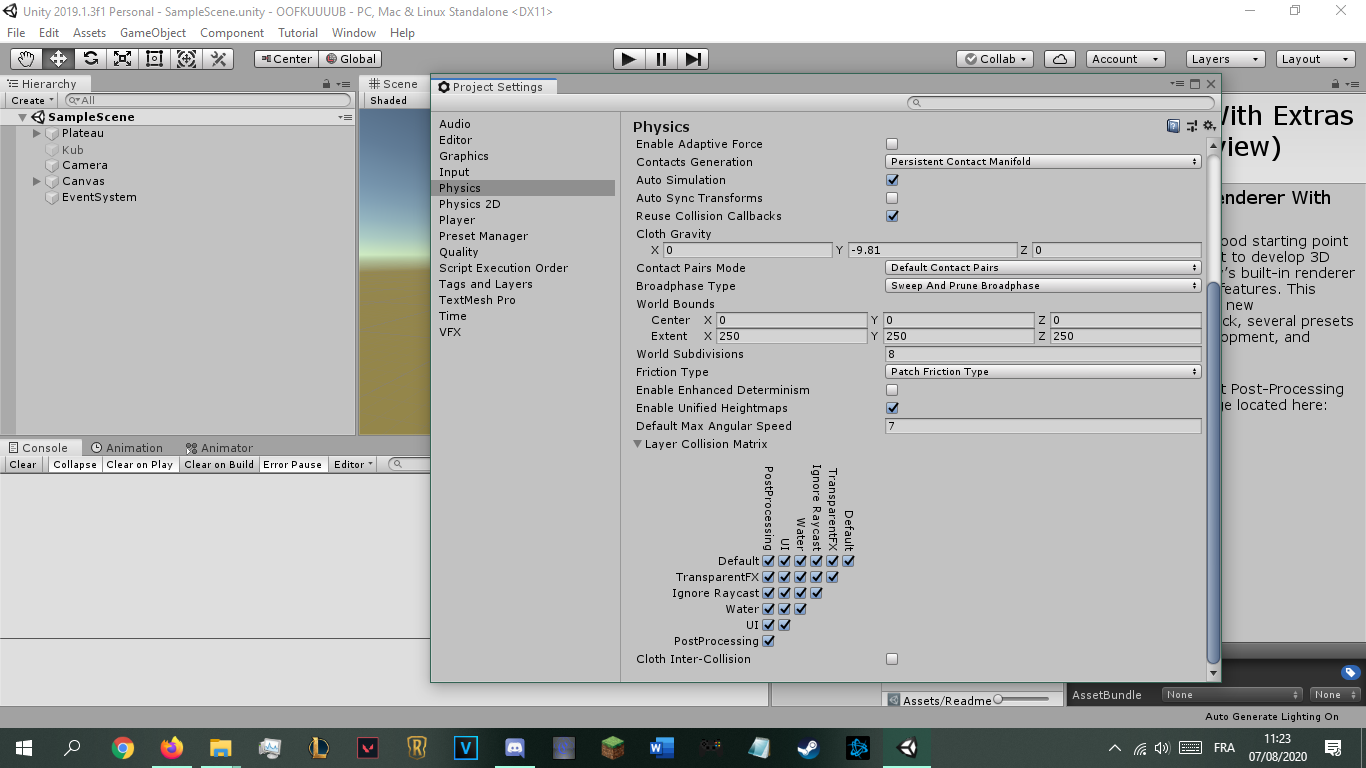Open Cloud services icon
Image resolution: width=1366 pixels, height=768 pixels.
coord(1060,59)
